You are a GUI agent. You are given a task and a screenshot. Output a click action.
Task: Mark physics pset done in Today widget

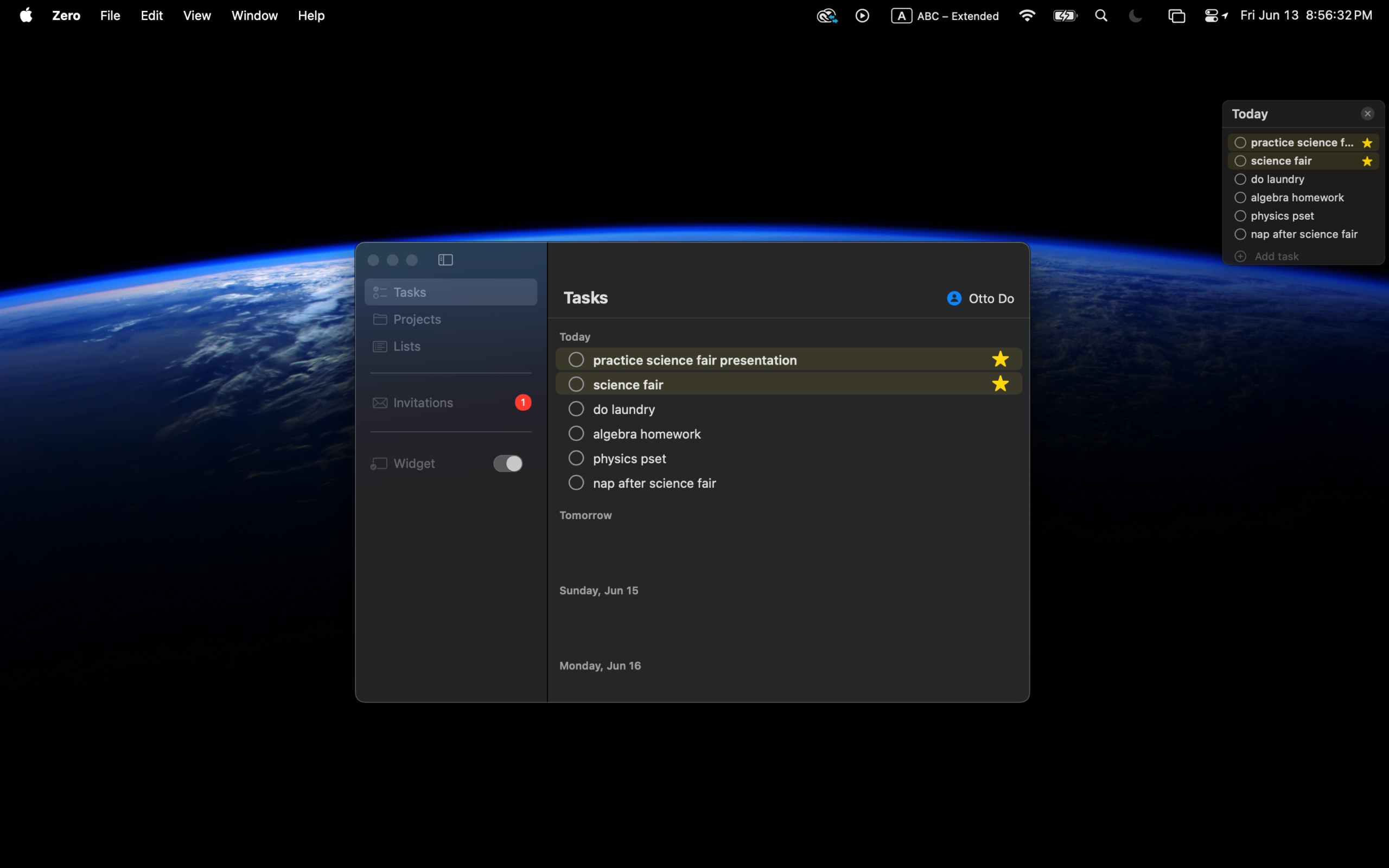coord(1240,216)
